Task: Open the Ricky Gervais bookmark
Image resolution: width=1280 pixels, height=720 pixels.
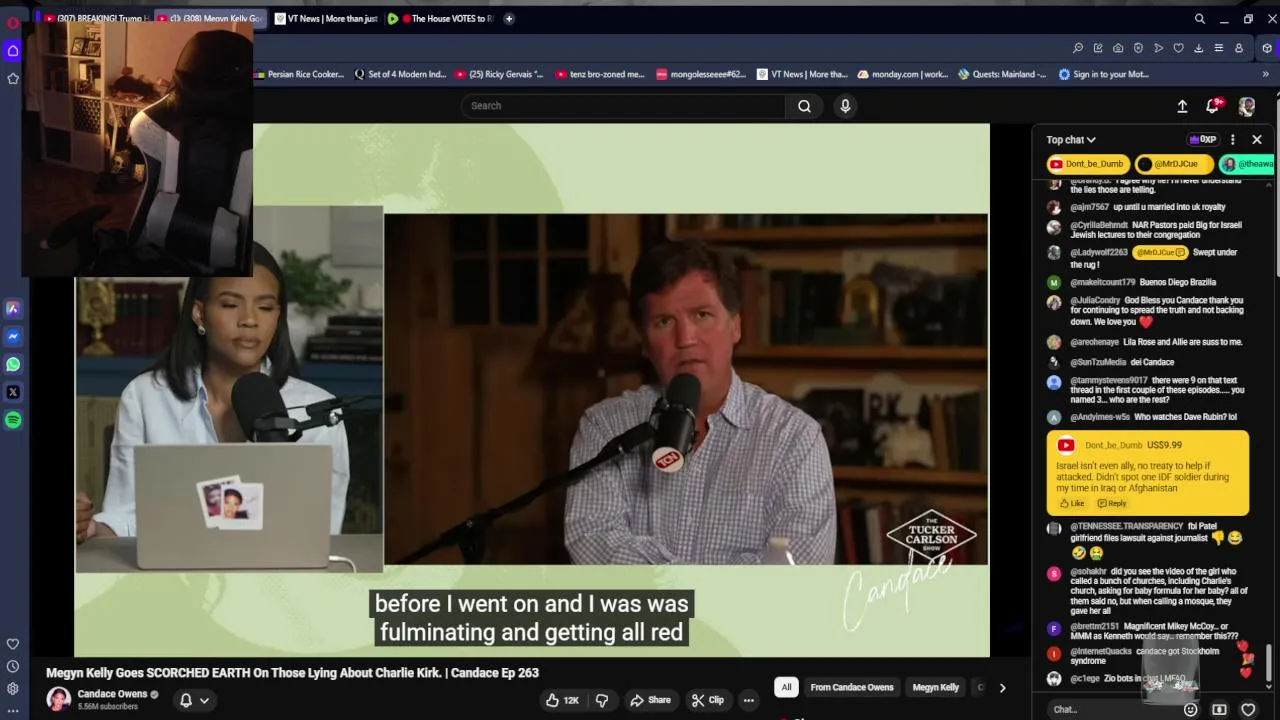Action: tap(499, 74)
